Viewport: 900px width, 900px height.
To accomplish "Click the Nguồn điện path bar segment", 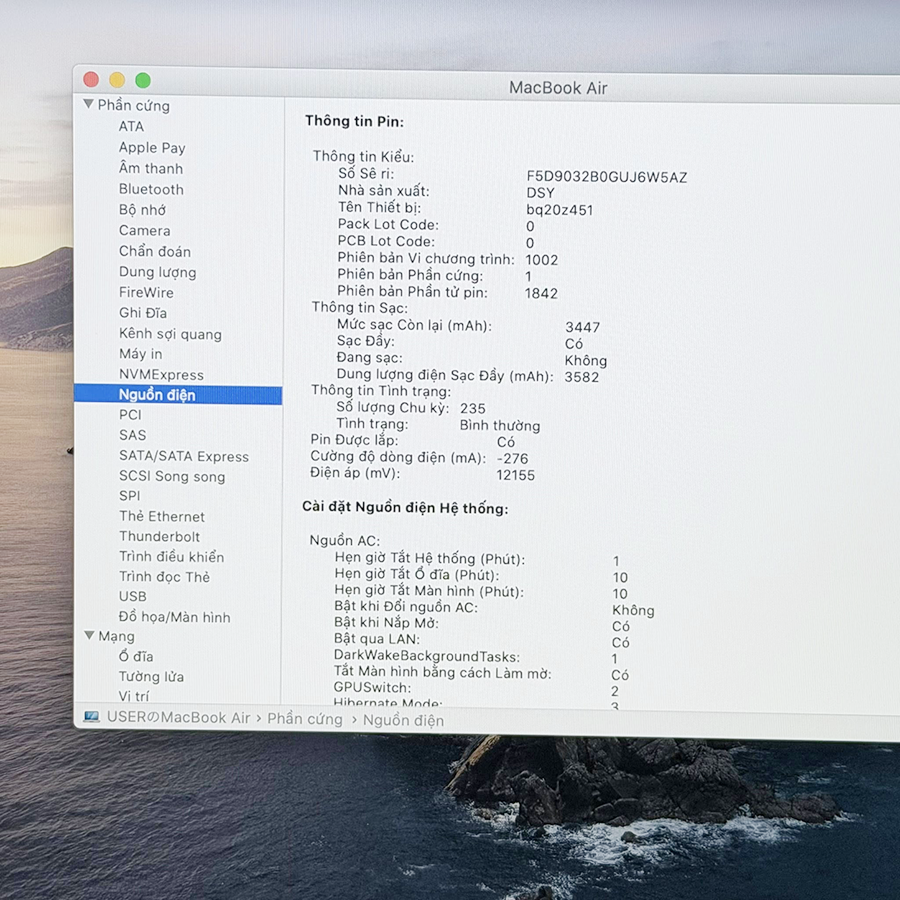I will pyautogui.click(x=403, y=720).
